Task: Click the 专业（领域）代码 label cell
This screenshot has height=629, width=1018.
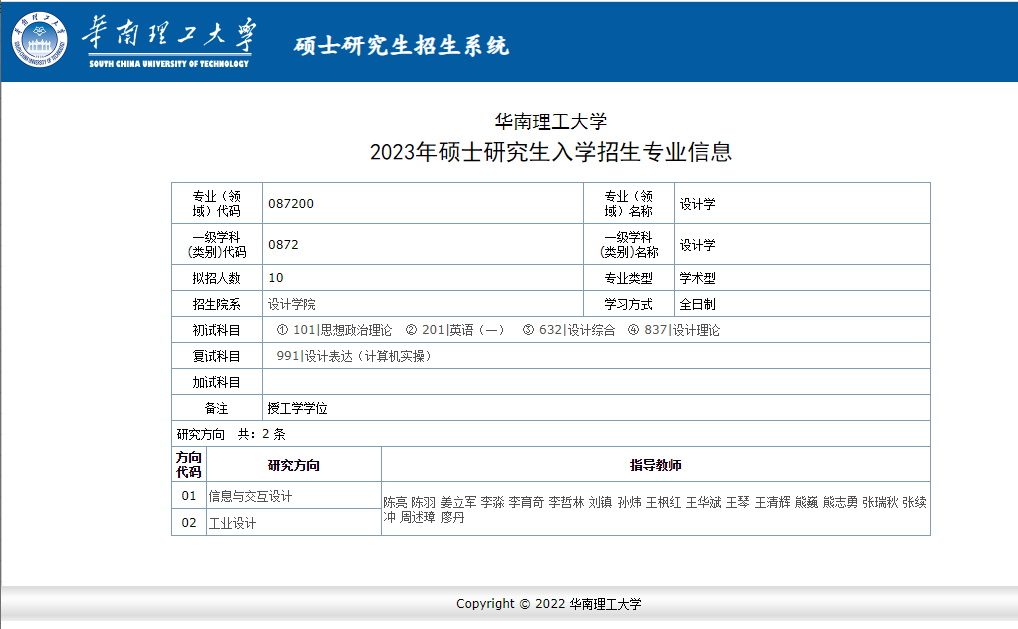Action: pyautogui.click(x=217, y=204)
